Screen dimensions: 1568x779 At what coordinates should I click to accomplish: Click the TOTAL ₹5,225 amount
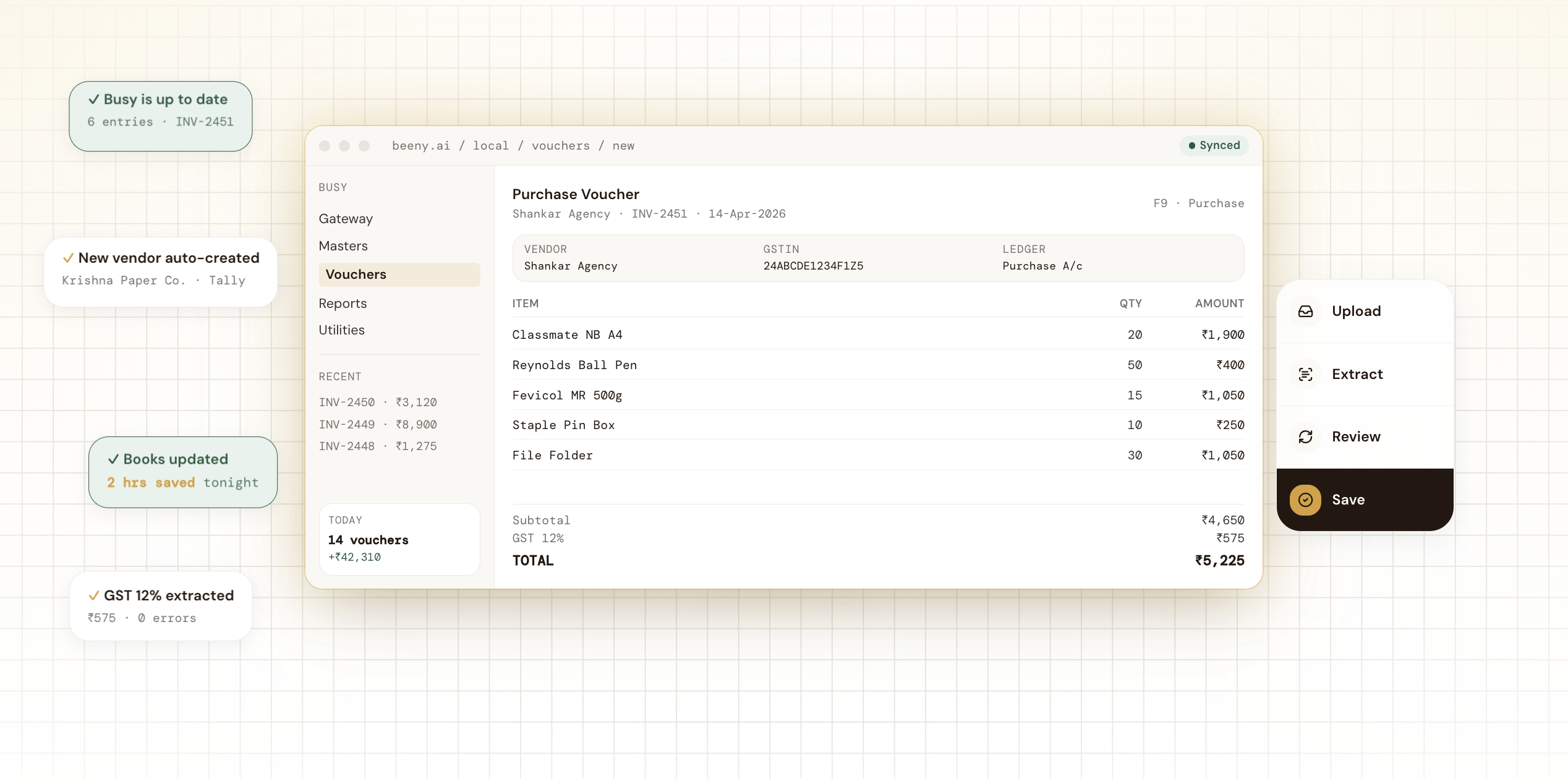pyautogui.click(x=1219, y=560)
